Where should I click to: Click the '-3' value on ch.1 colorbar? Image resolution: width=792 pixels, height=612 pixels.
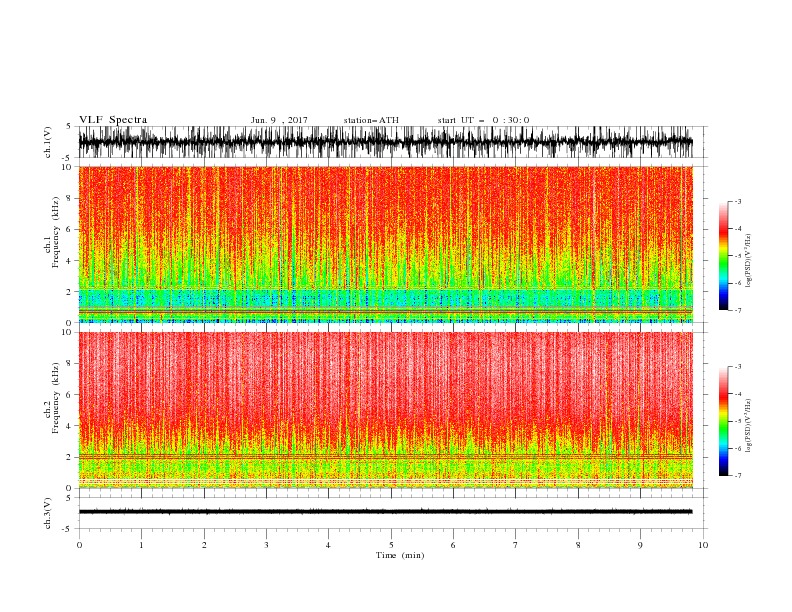(738, 201)
